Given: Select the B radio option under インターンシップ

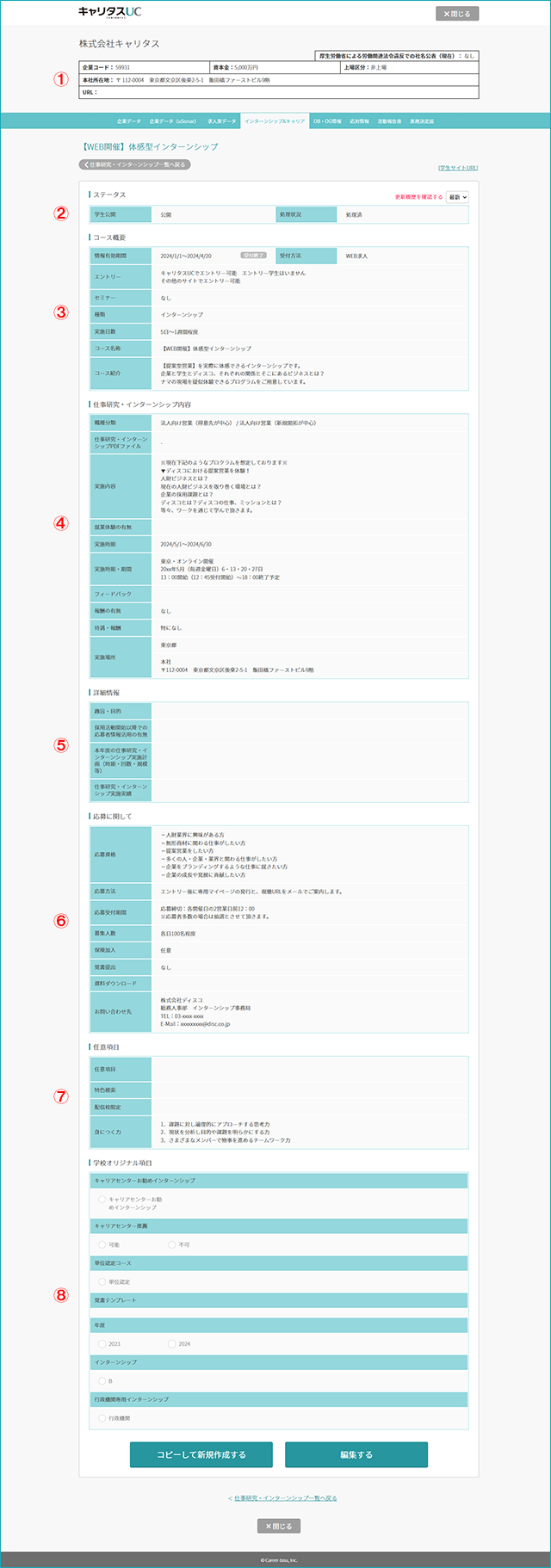Looking at the screenshot, I should (102, 1380).
